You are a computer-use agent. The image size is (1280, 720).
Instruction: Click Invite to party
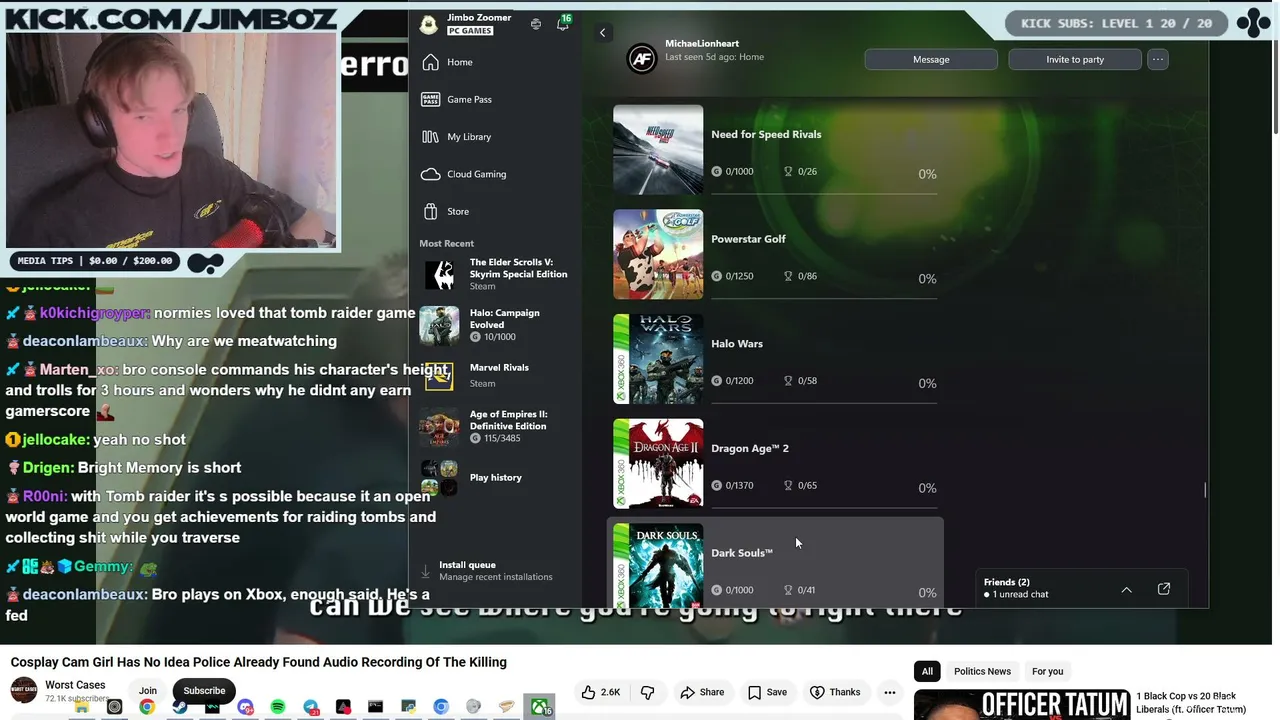click(1075, 59)
